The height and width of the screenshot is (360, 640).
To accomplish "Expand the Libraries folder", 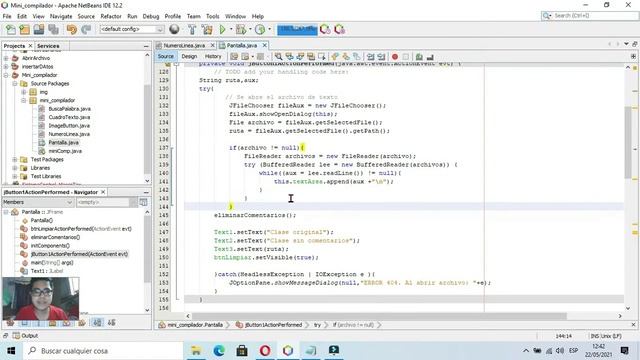I will (x=15, y=168).
